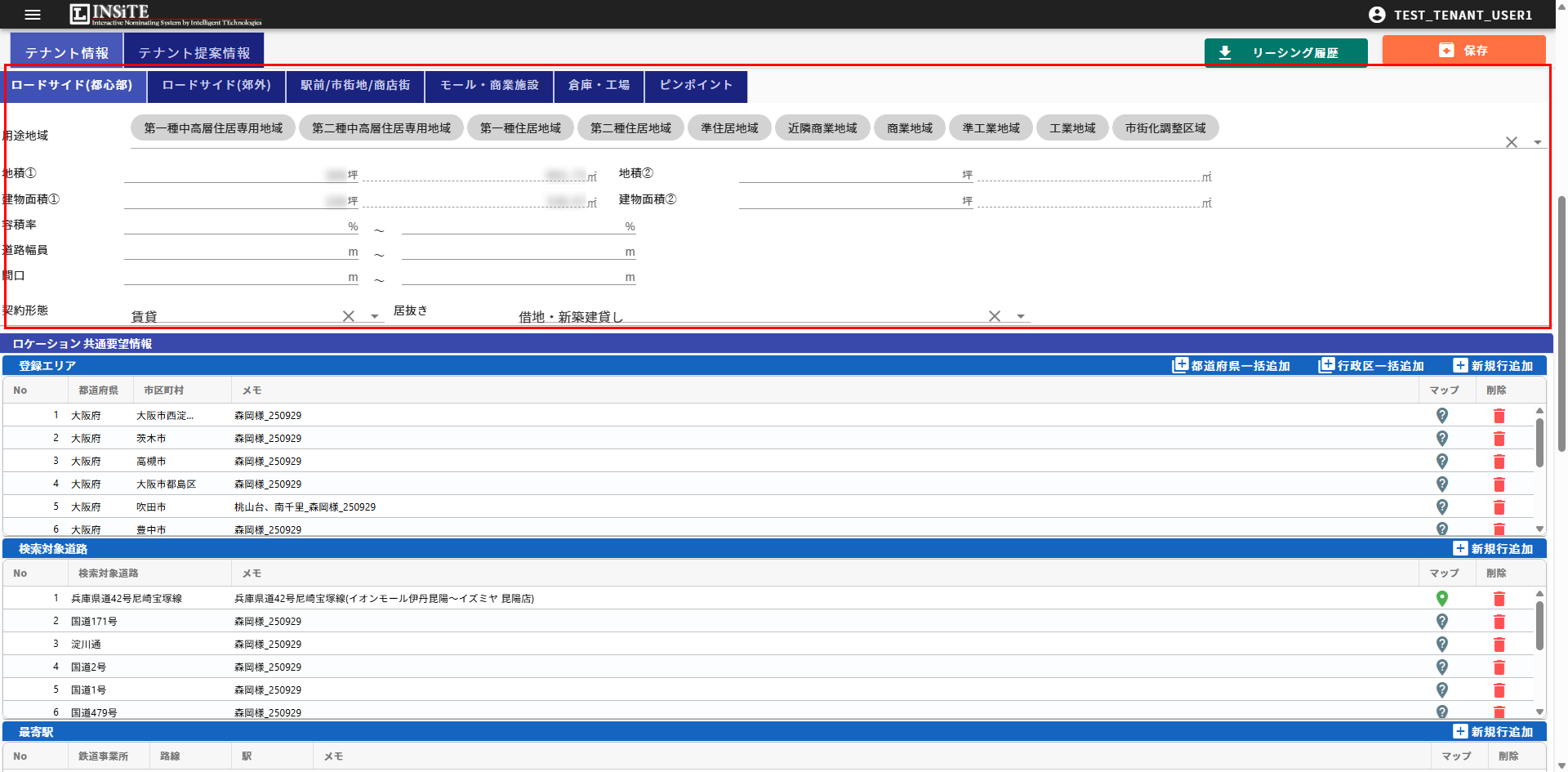Delete the 国道171号 road row
Image resolution: width=1568 pixels, height=772 pixels.
[x=1499, y=622]
